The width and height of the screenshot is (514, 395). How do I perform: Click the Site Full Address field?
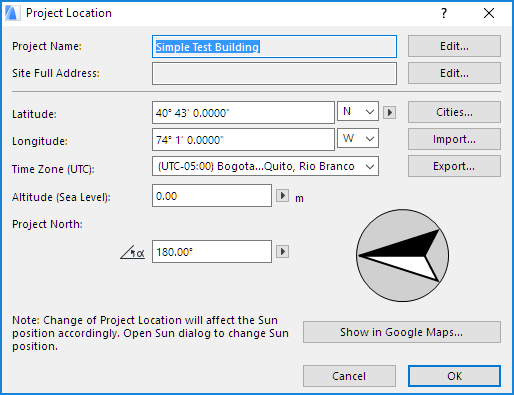point(274,73)
